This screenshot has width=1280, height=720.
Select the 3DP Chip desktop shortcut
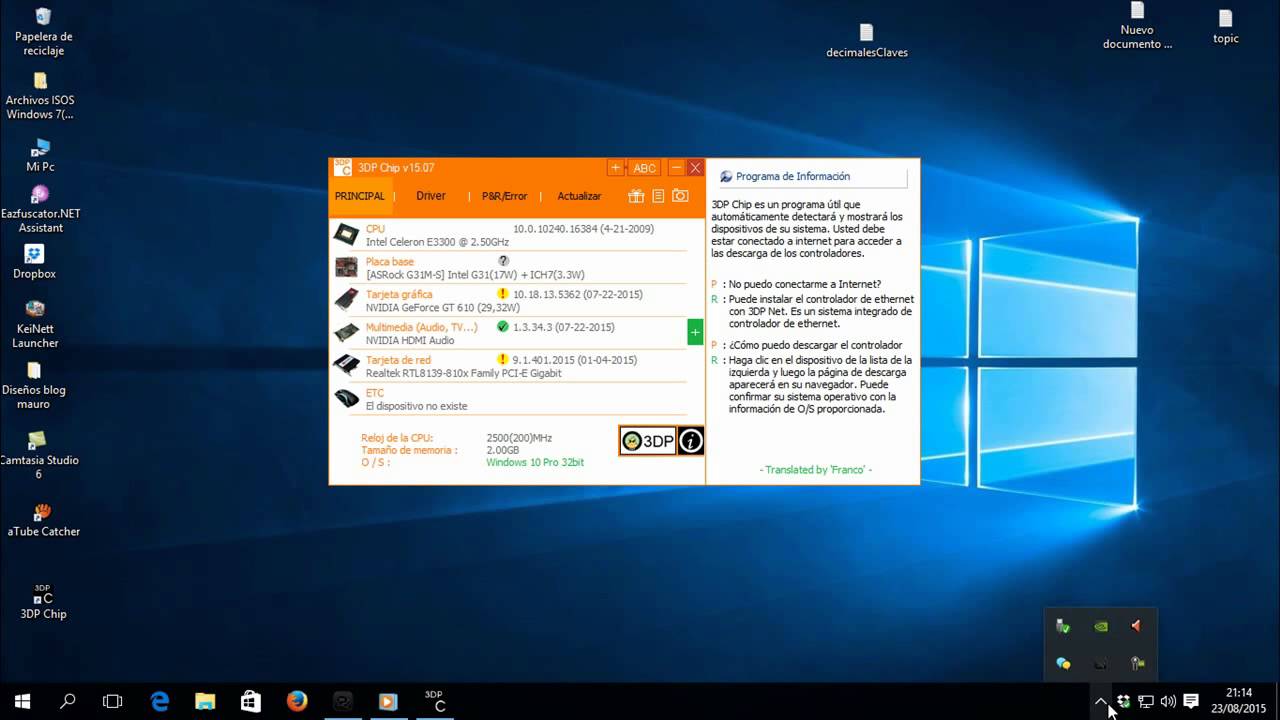(43, 602)
